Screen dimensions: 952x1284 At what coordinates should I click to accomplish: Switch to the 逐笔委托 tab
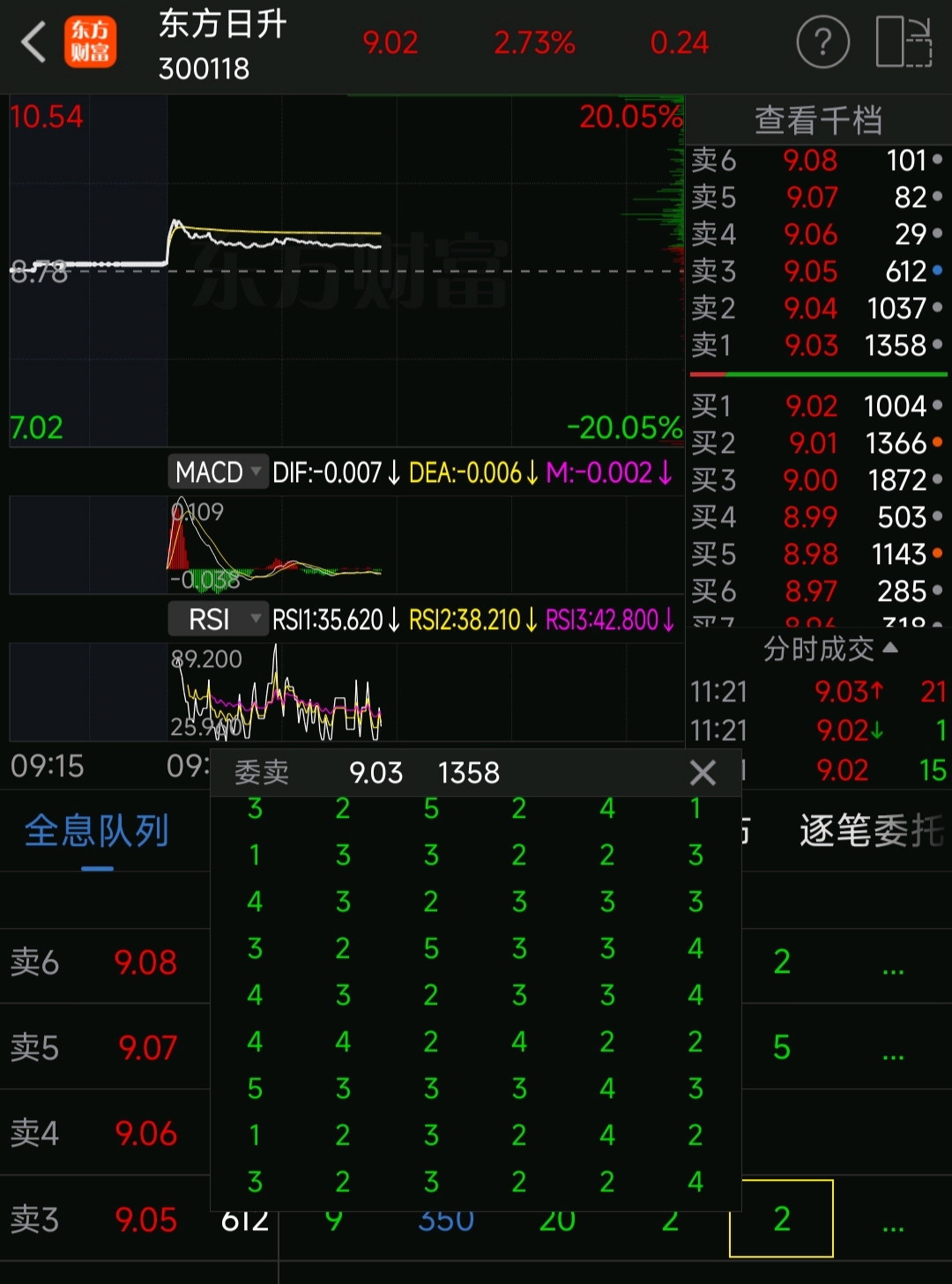point(871,830)
